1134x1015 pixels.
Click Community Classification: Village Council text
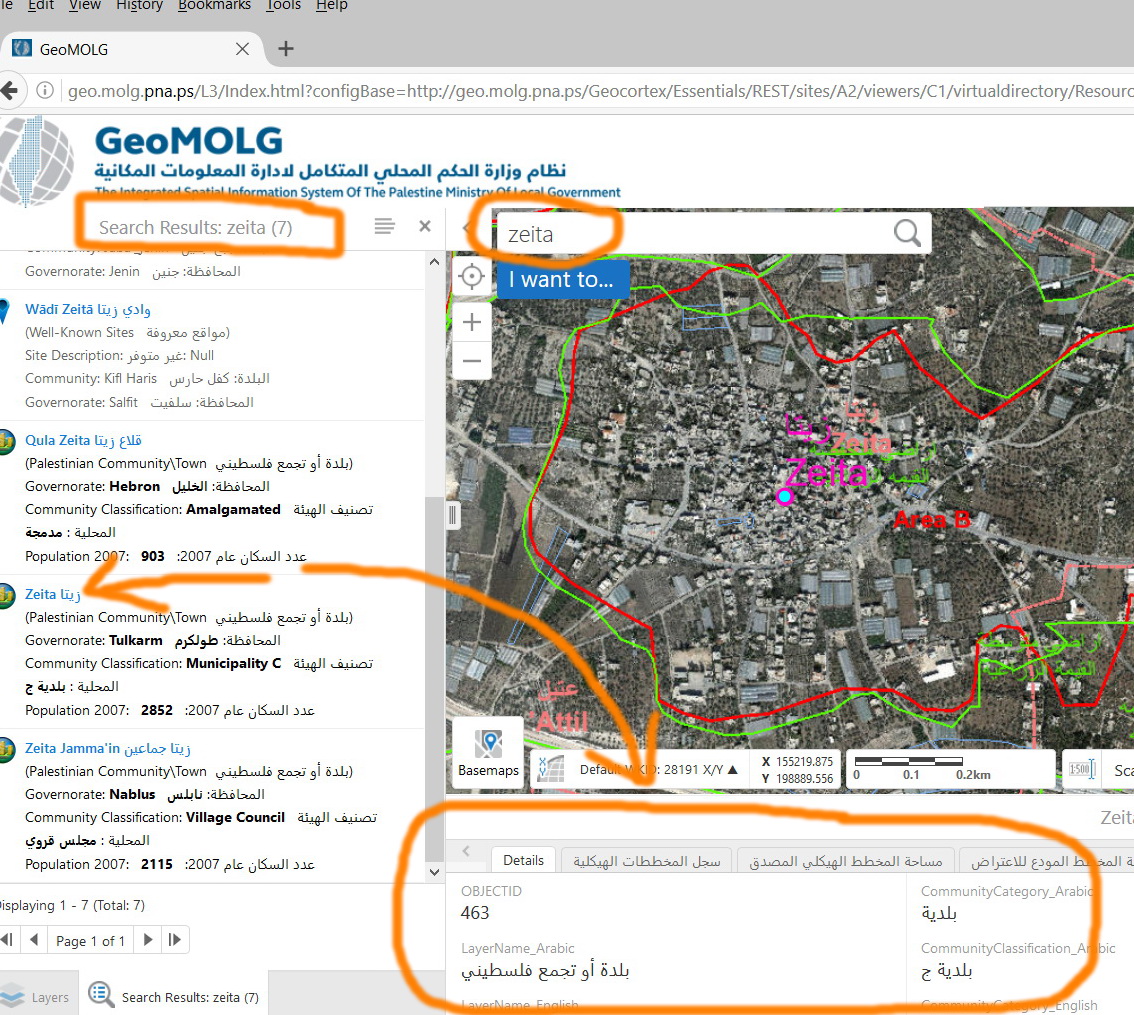point(155,817)
